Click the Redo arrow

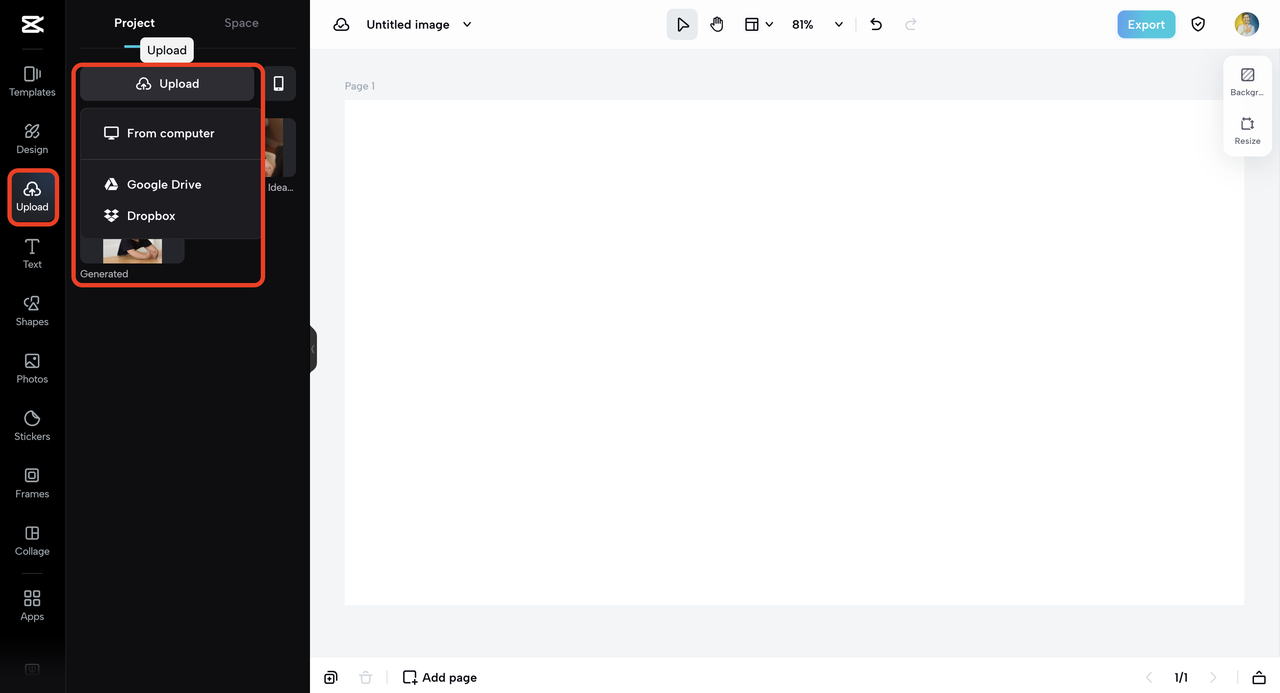(910, 24)
